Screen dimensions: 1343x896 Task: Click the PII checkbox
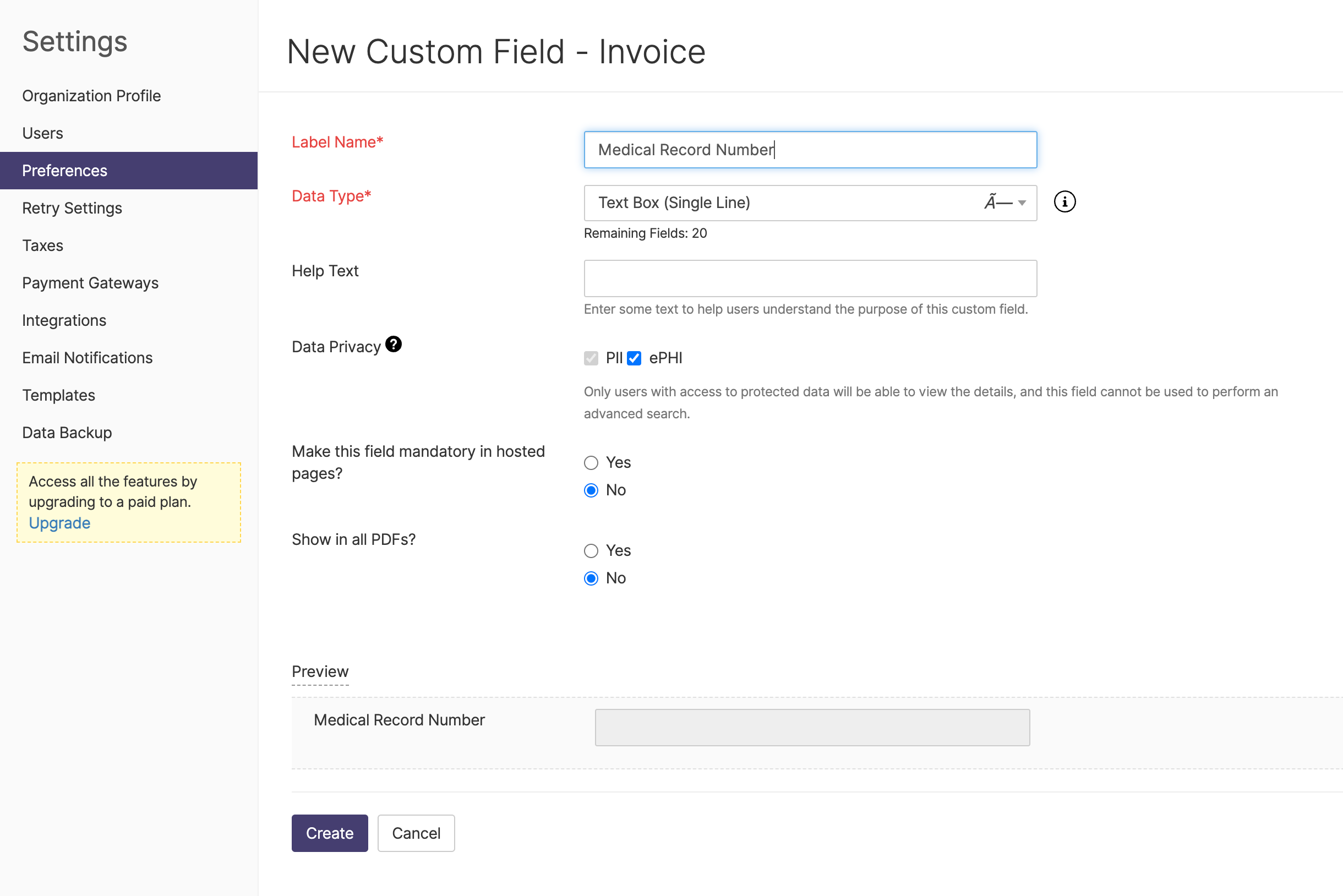[591, 358]
